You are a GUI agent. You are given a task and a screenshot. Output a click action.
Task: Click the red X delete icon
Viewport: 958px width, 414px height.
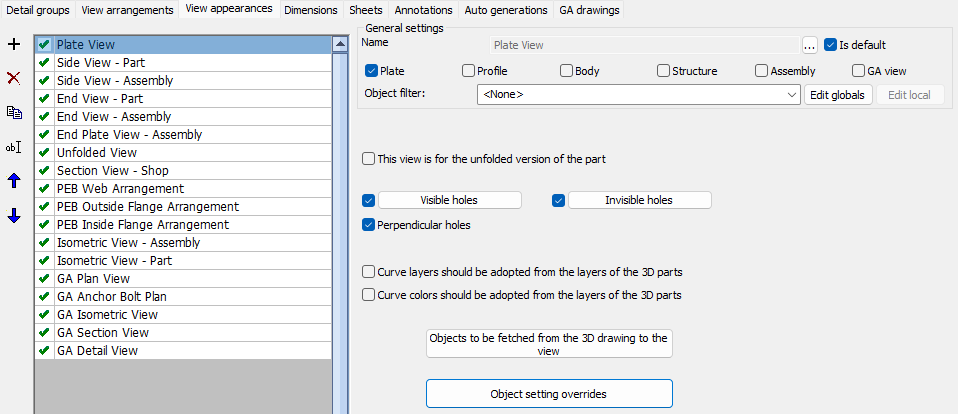14,78
